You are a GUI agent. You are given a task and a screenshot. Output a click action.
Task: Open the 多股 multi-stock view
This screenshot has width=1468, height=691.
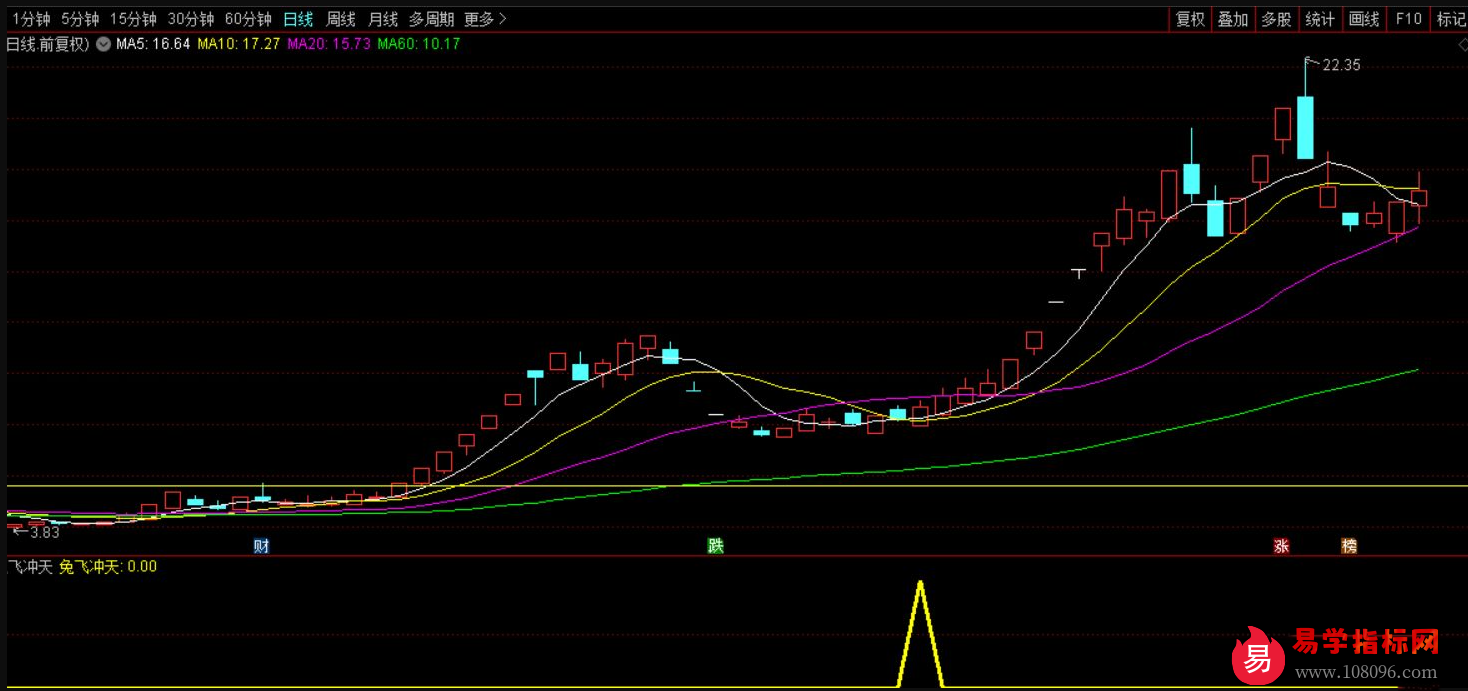(x=1276, y=19)
